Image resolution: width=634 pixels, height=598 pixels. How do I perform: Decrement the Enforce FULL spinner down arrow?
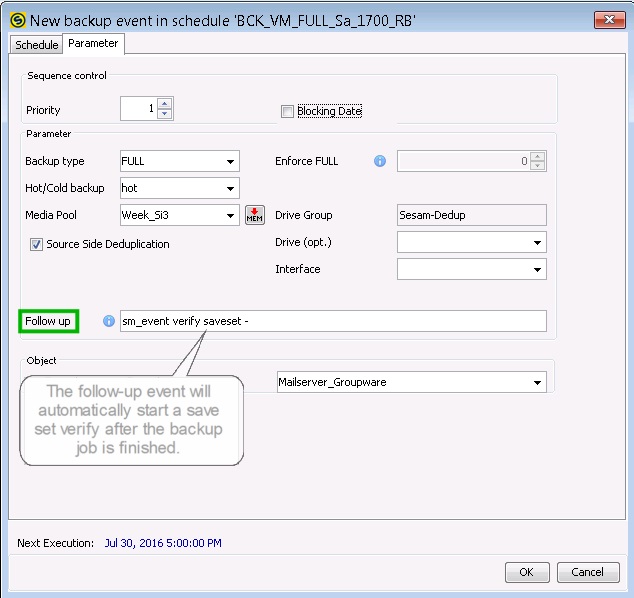tap(537, 165)
